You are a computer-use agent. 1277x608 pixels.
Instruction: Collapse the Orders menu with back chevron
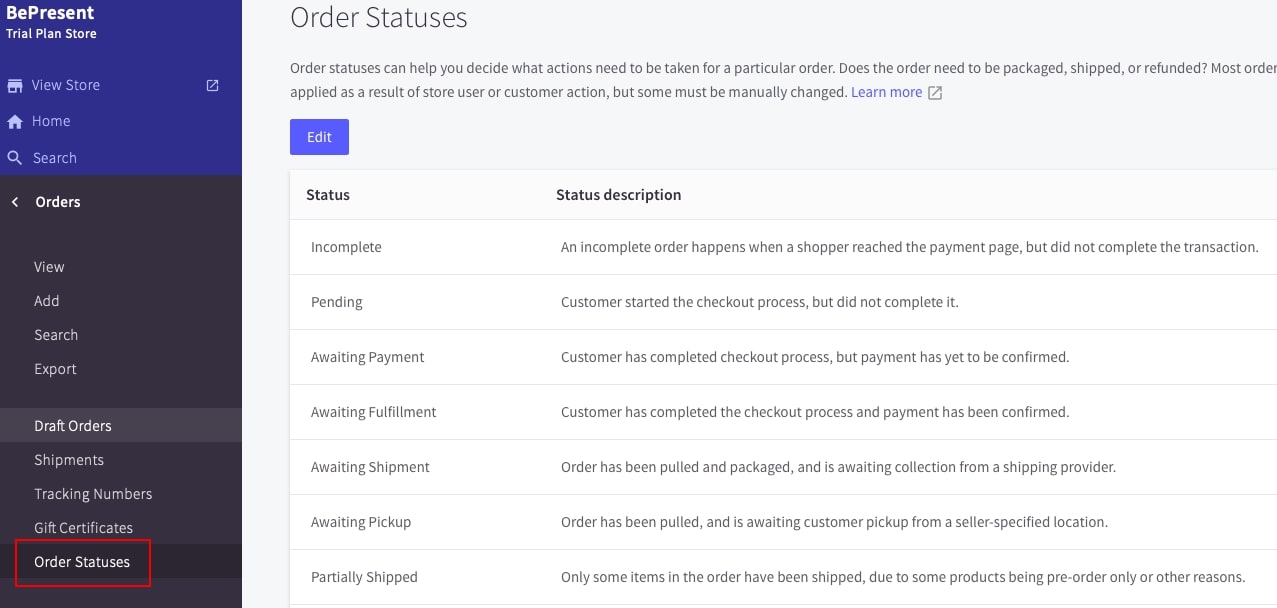tap(15, 202)
